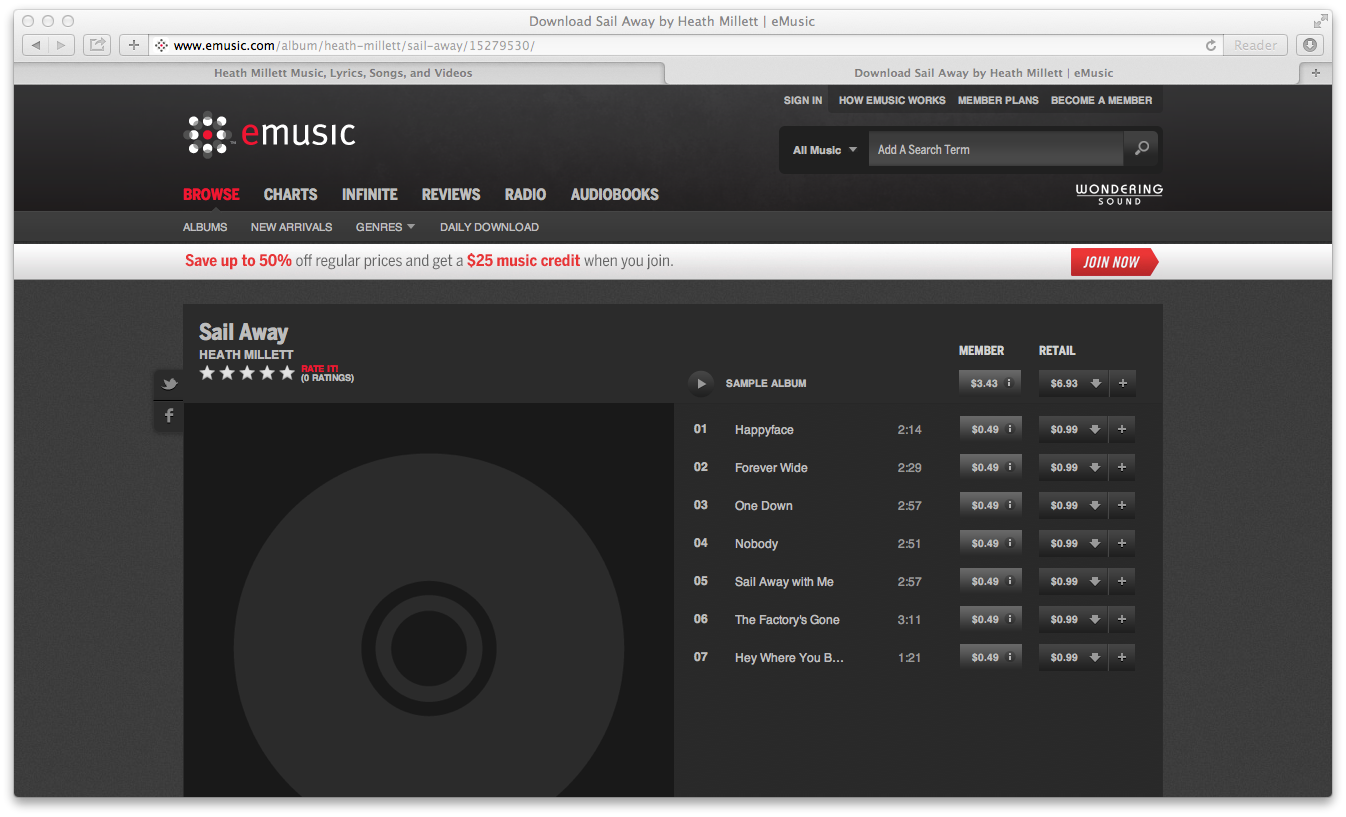This screenshot has height=817, width=1346.
Task: Rate the album one star
Action: [207, 373]
